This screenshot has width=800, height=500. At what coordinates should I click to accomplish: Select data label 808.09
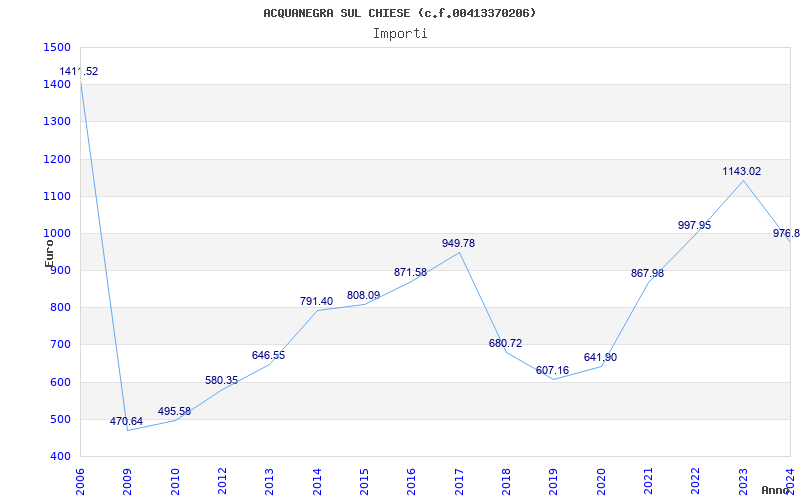click(x=363, y=295)
